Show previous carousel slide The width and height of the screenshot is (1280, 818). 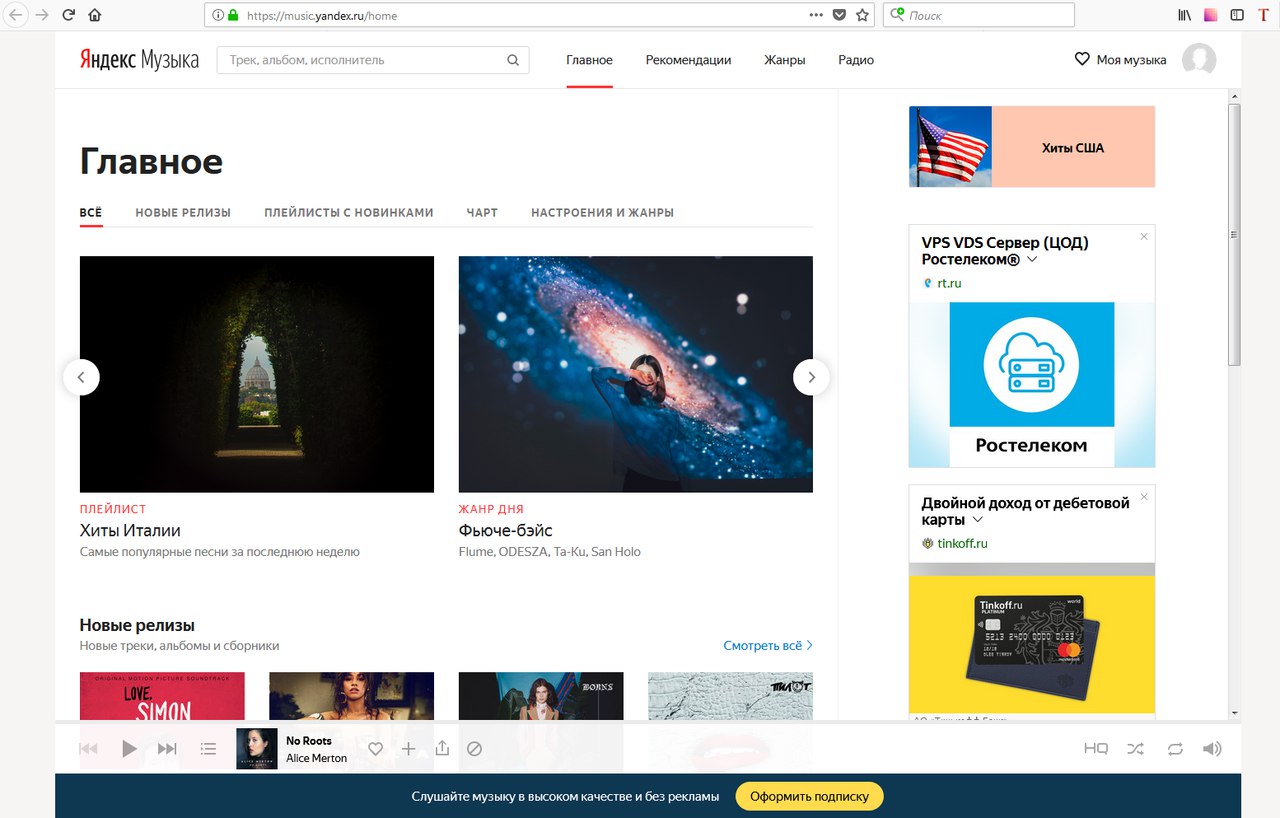tap(81, 377)
